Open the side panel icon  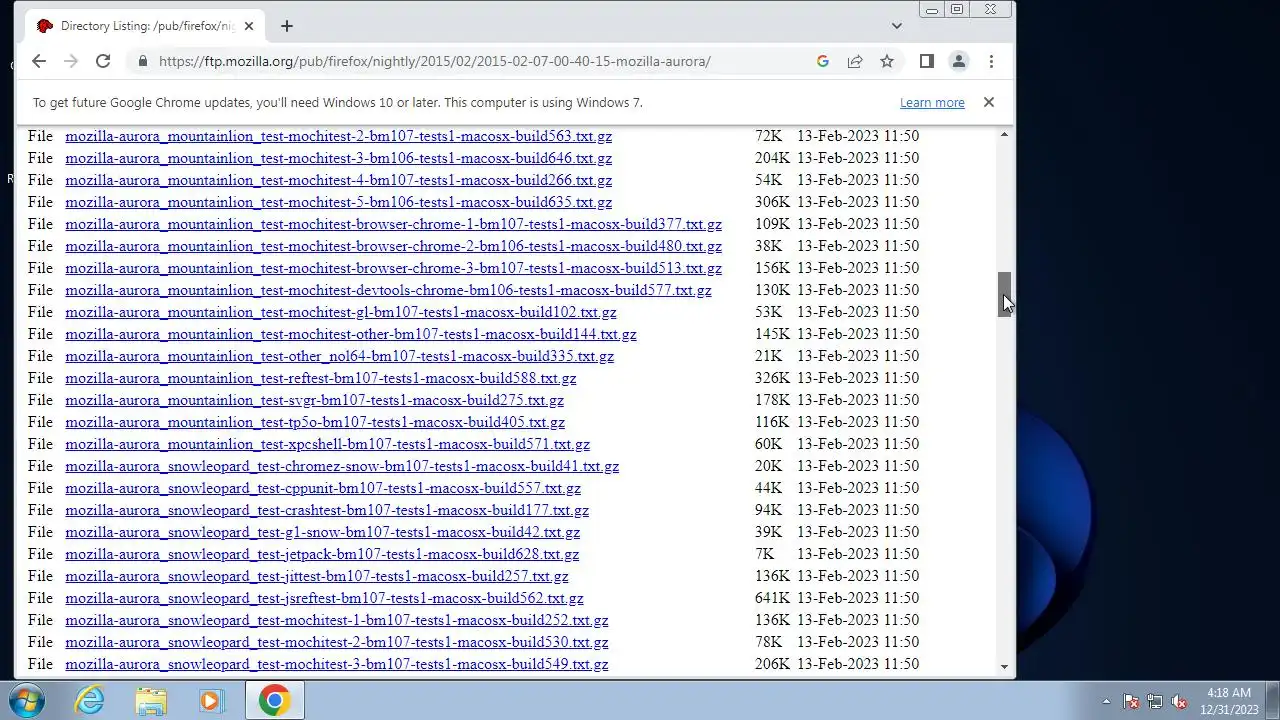click(927, 61)
